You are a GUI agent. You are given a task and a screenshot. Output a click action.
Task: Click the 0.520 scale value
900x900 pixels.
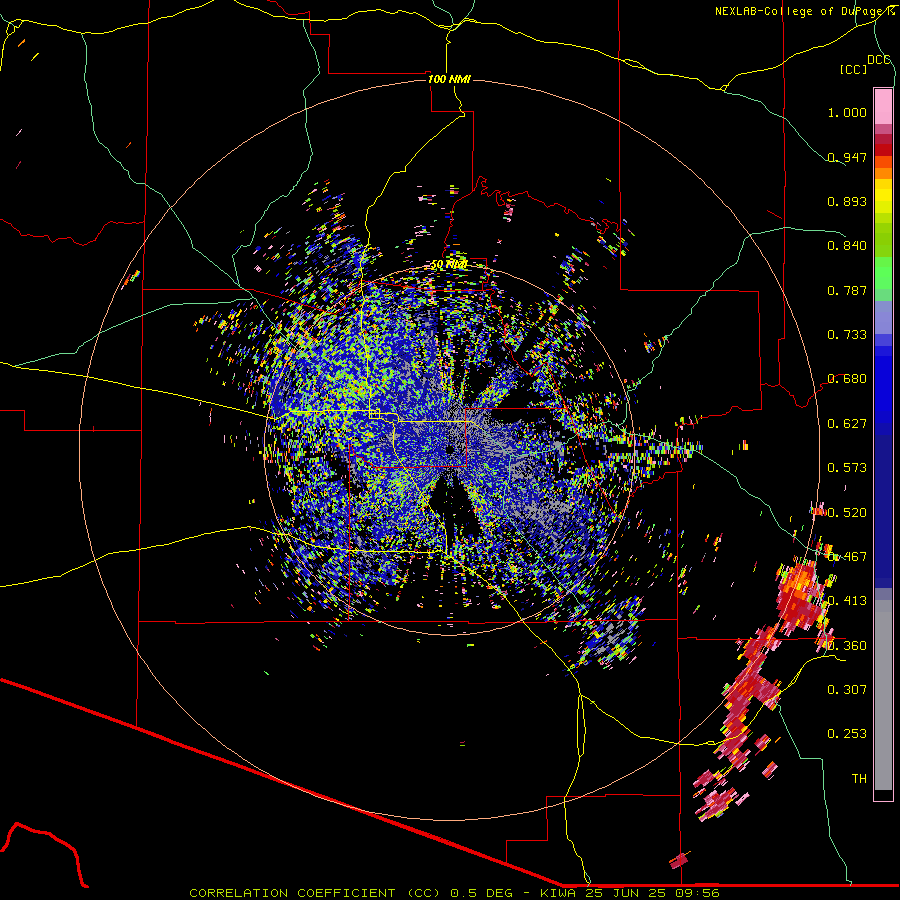click(x=847, y=513)
